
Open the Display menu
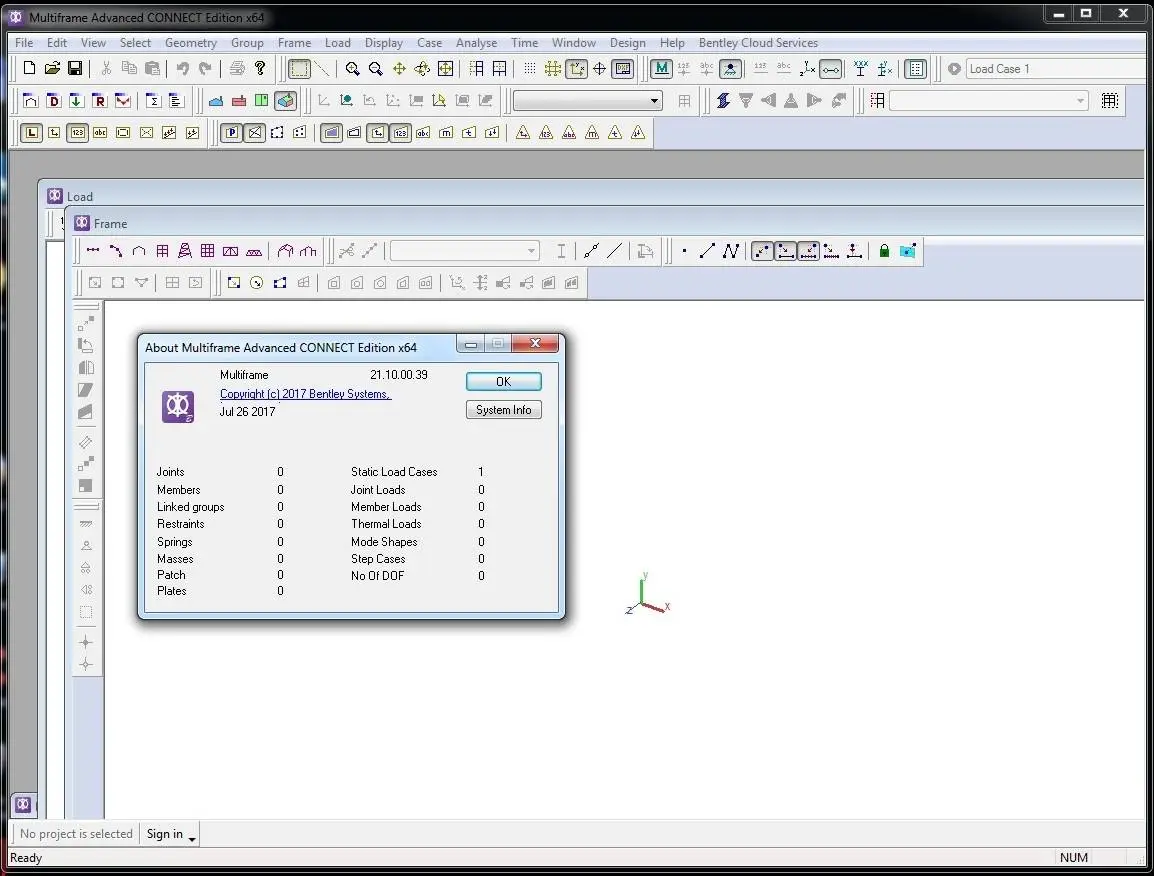point(383,43)
